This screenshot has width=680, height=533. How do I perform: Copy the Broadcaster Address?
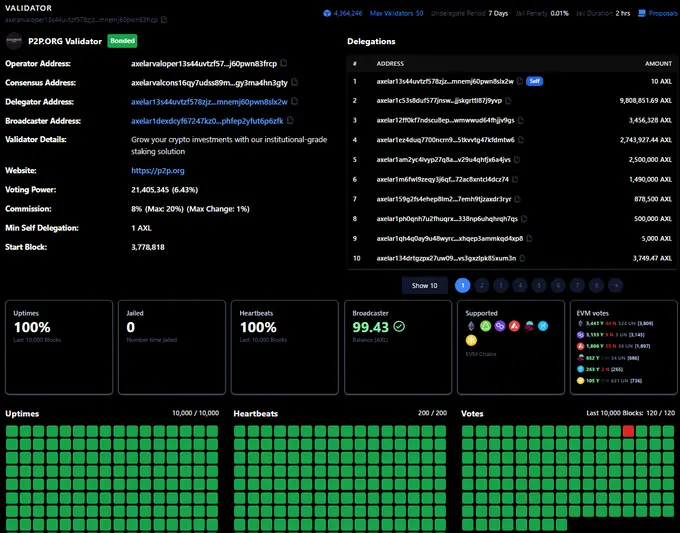pyautogui.click(x=291, y=120)
